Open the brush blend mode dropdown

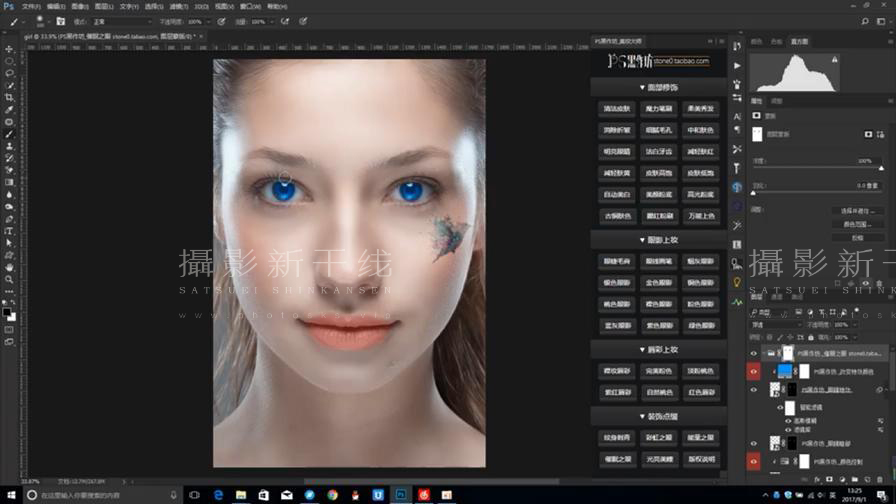click(122, 22)
